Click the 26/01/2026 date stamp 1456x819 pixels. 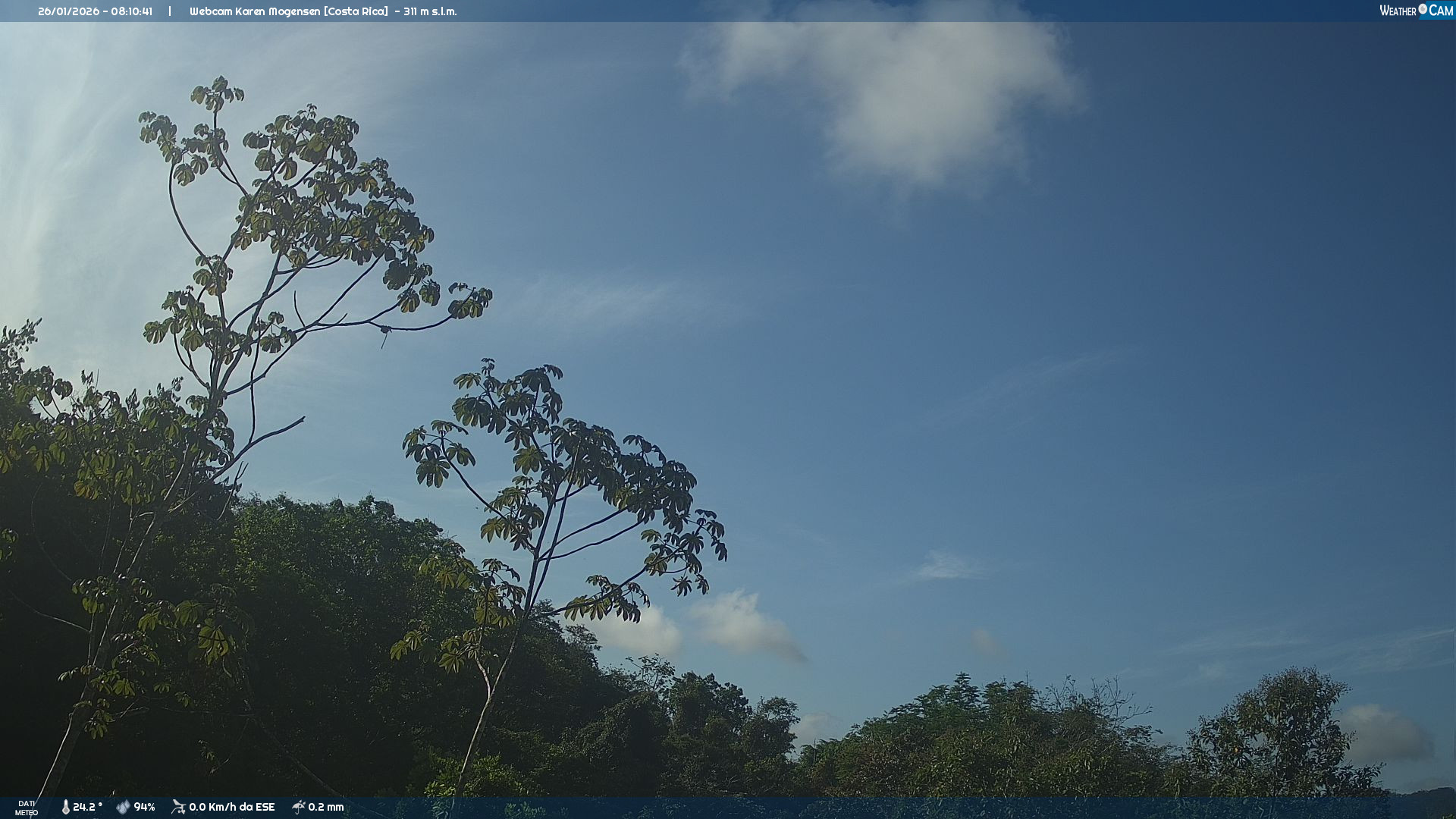tap(69, 11)
